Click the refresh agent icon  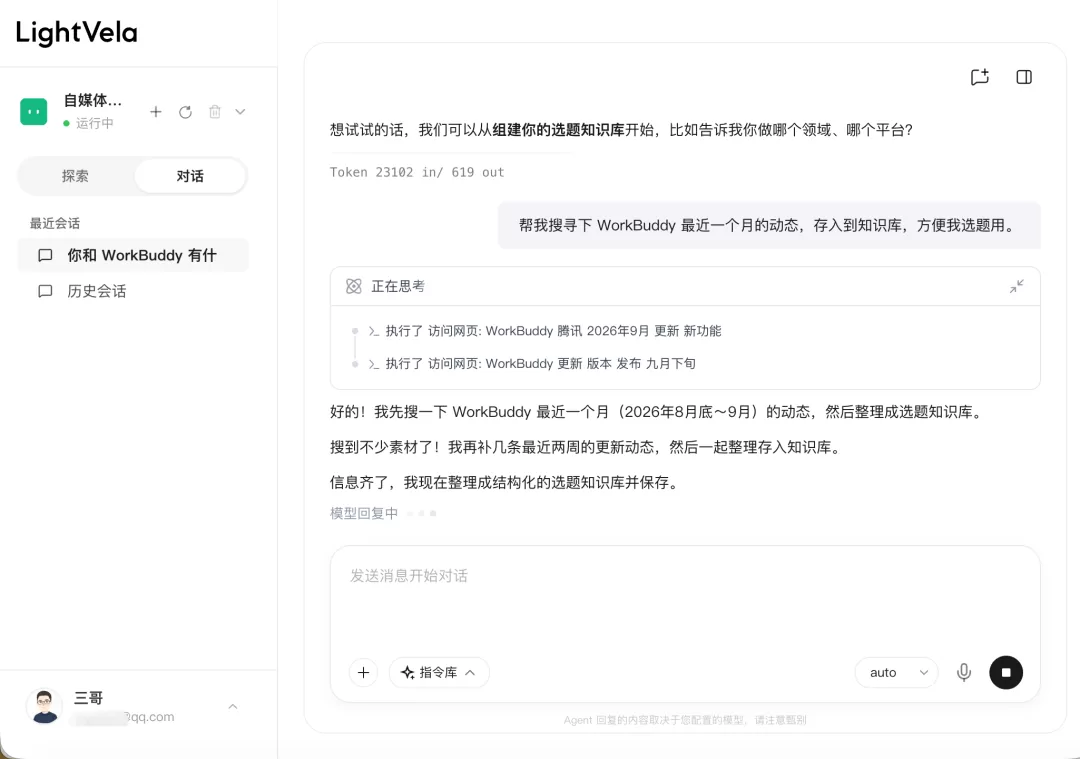pos(185,112)
